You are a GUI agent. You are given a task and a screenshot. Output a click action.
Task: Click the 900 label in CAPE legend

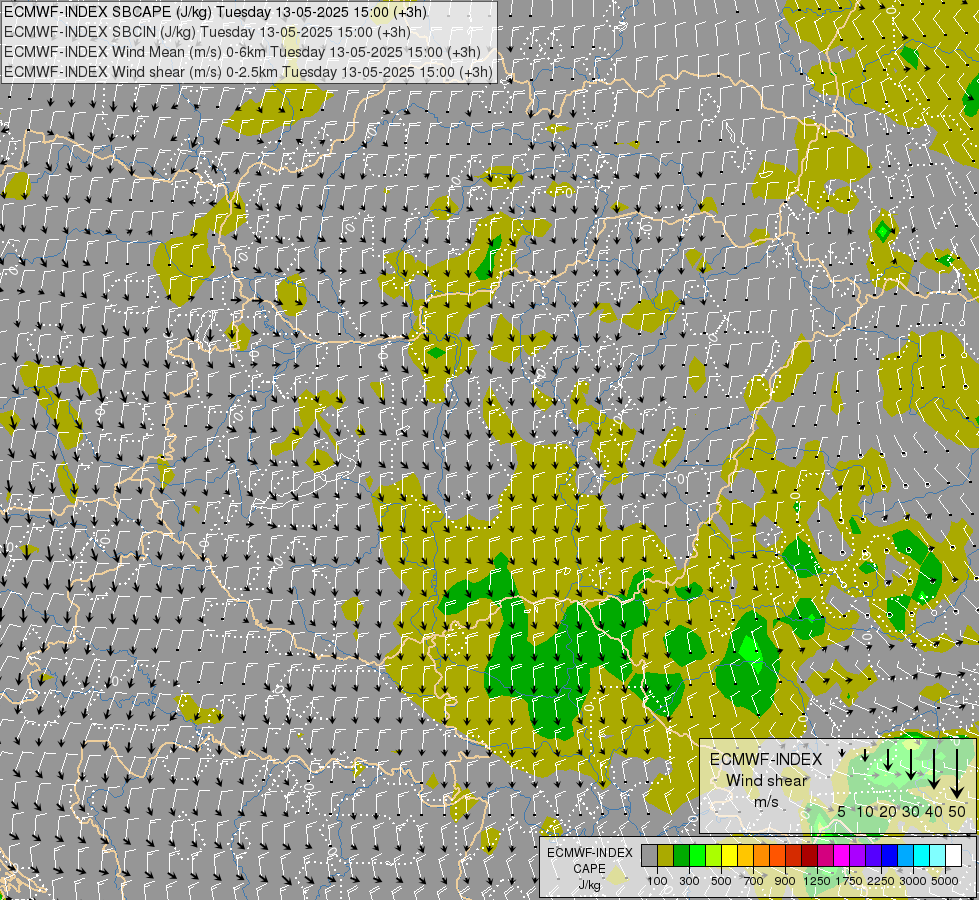785,881
